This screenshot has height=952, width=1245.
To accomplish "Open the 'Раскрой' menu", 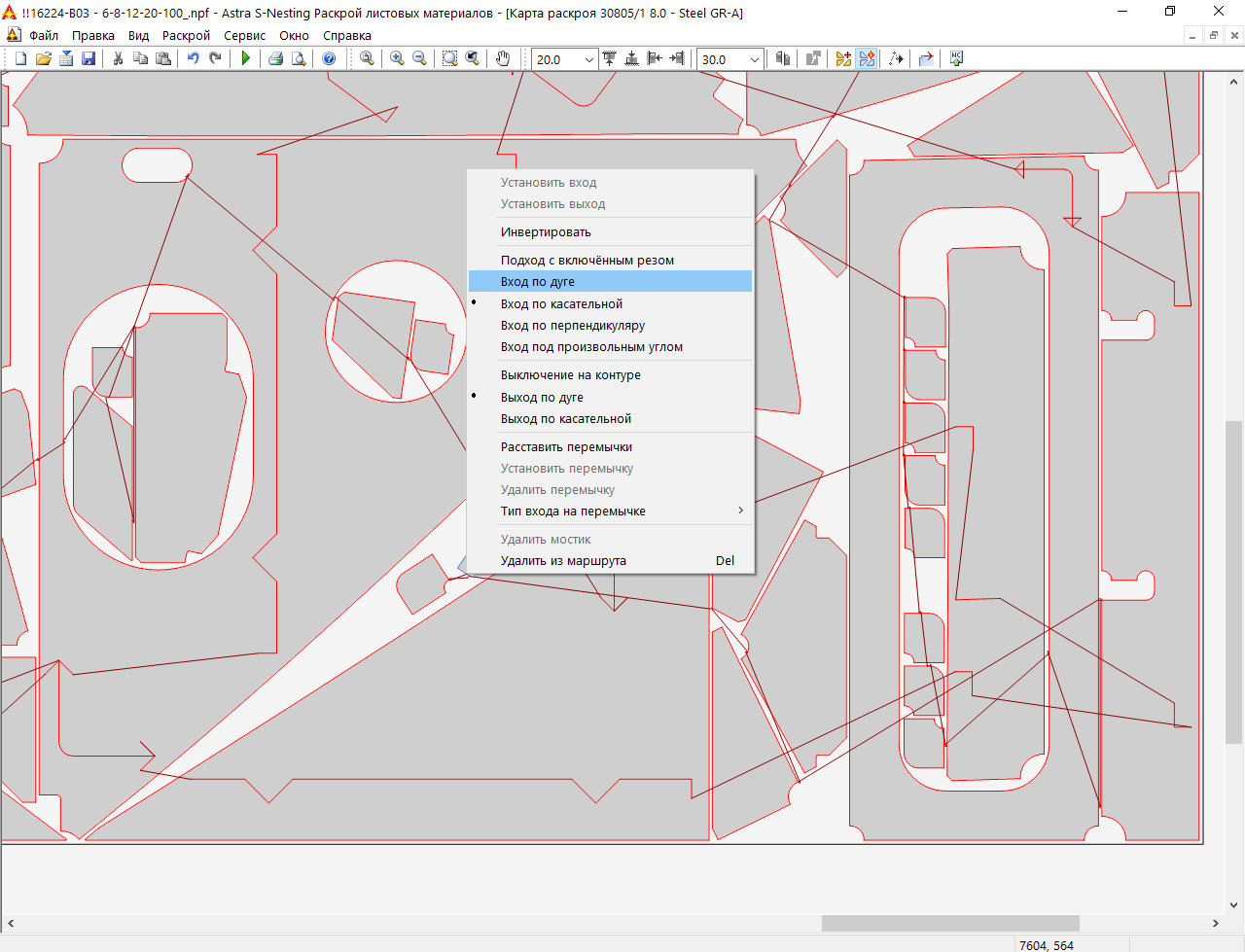I will point(186,35).
